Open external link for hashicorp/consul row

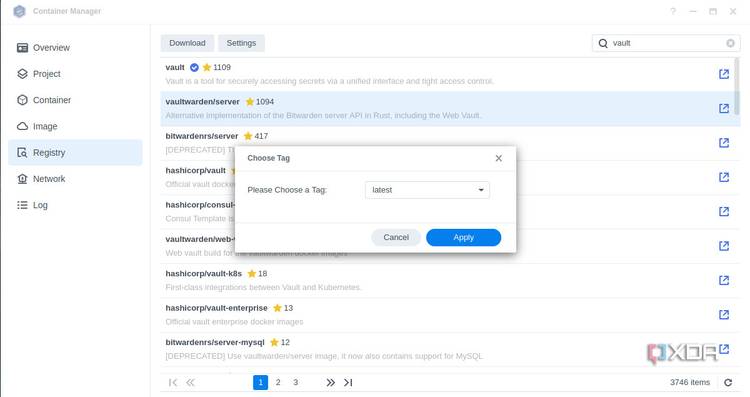[724, 211]
